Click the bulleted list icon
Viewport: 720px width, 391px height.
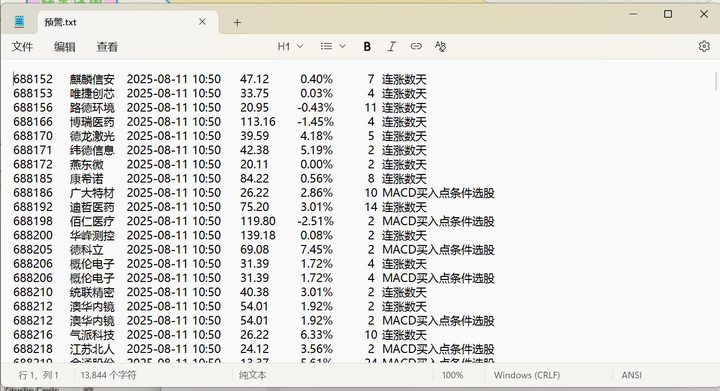pyautogui.click(x=326, y=46)
